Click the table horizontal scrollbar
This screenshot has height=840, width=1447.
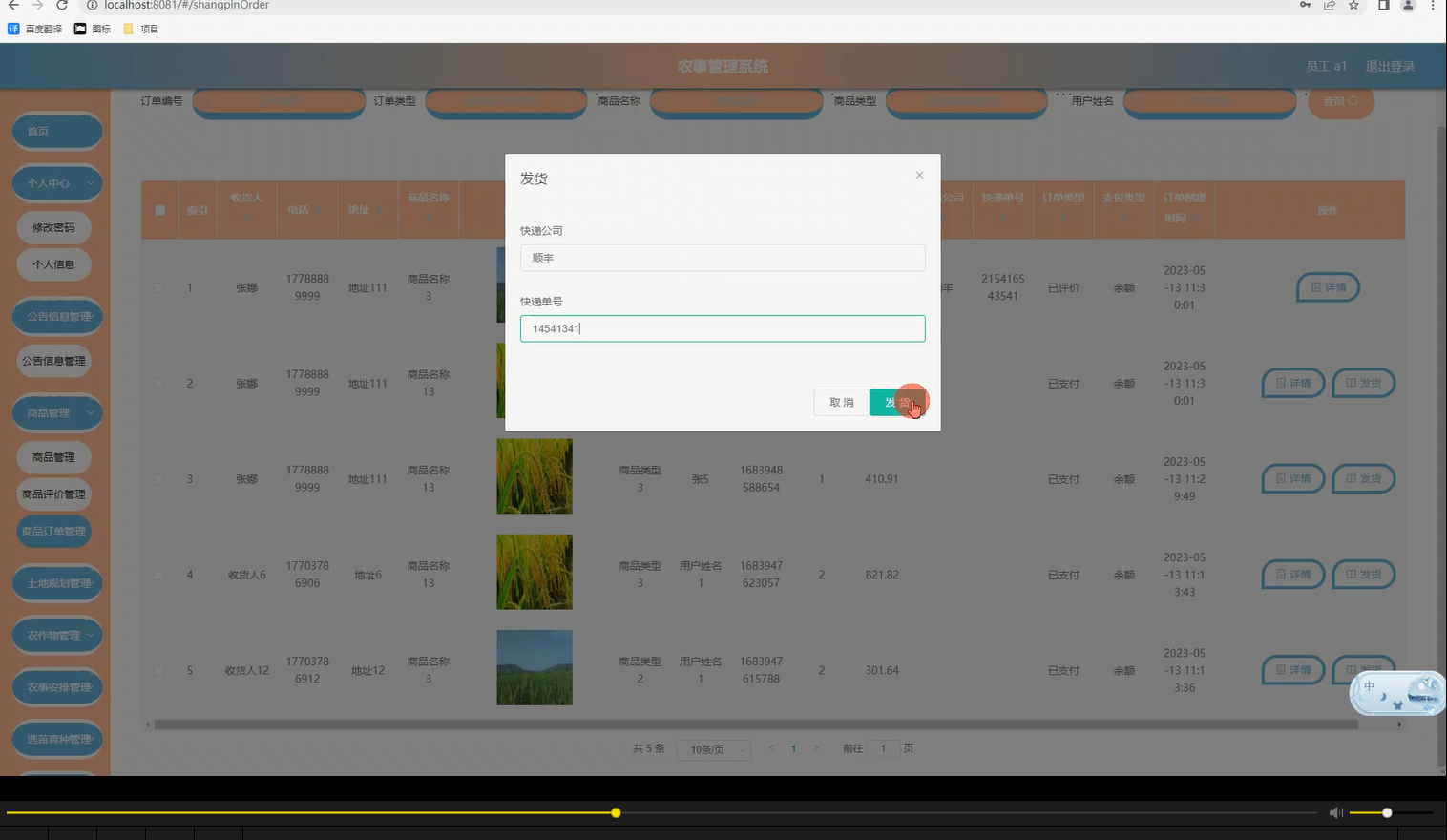tap(756, 724)
